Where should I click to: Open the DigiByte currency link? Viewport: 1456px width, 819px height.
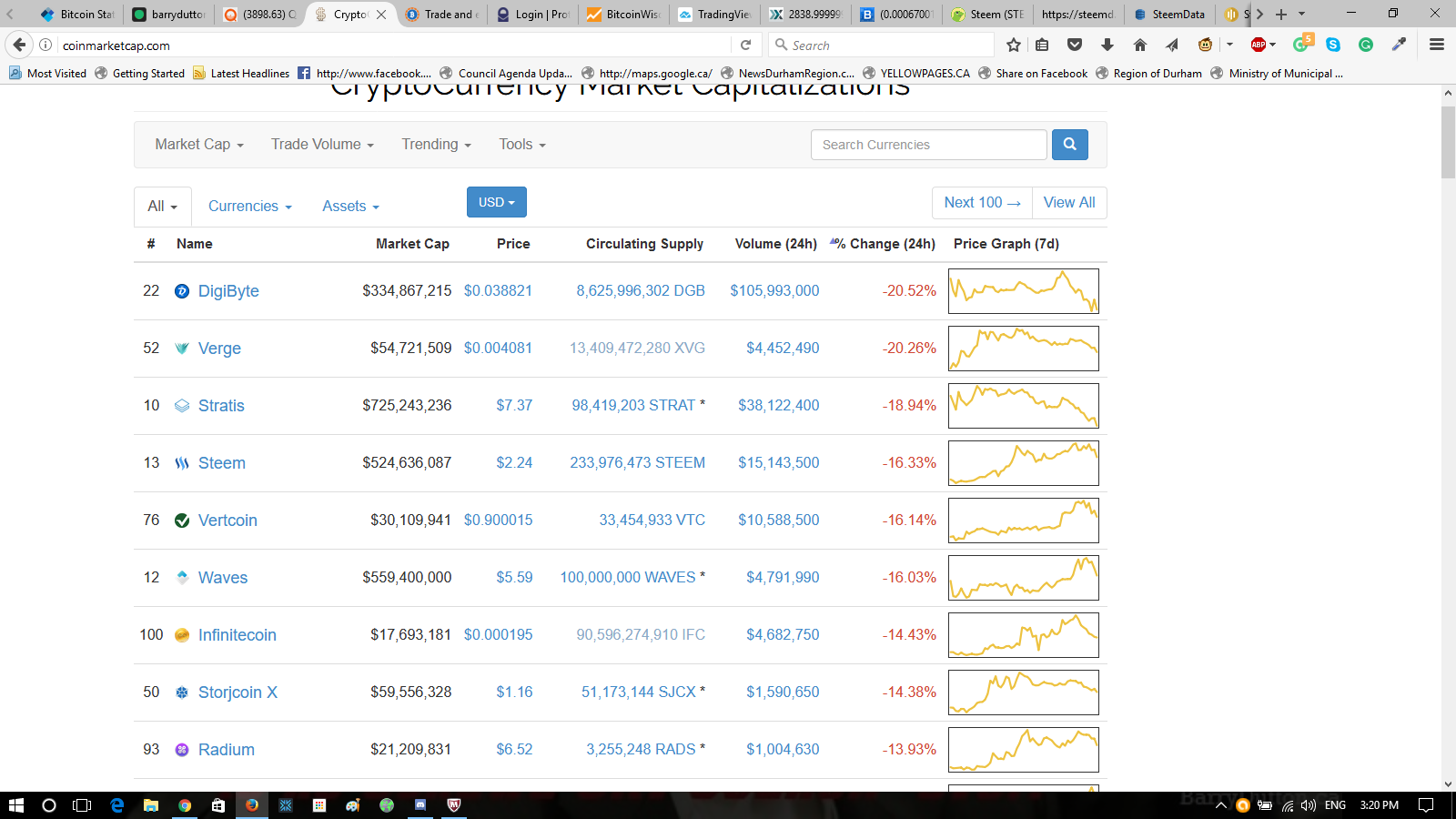228,291
